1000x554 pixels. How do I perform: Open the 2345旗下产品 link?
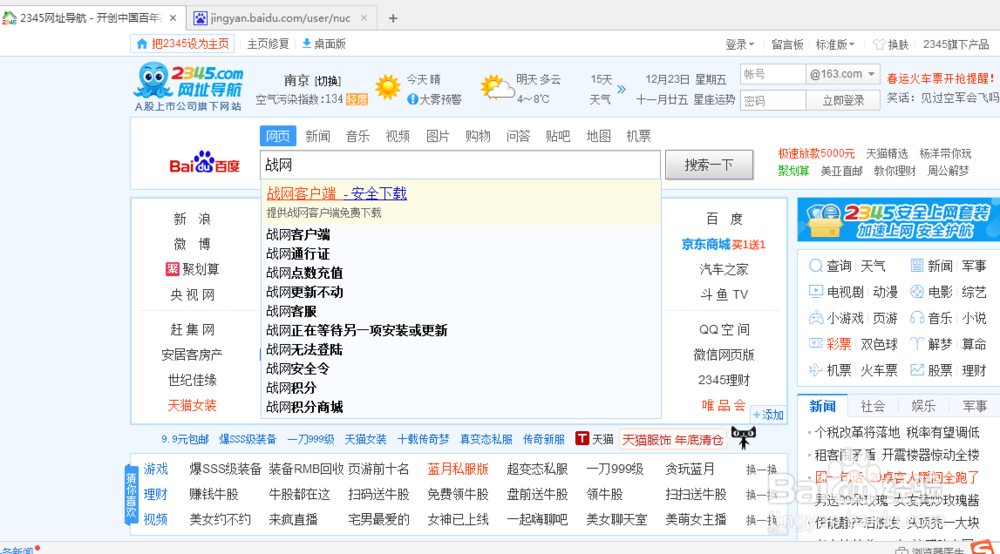tap(955, 44)
